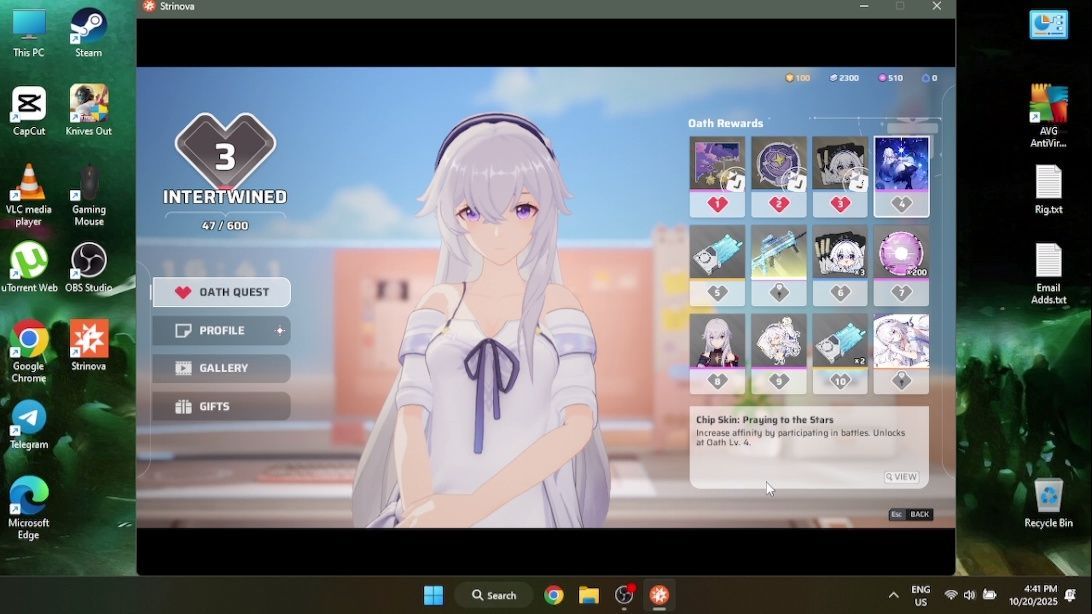Open the Steam desktop shortcut
The width and height of the screenshot is (1092, 614).
tap(88, 32)
